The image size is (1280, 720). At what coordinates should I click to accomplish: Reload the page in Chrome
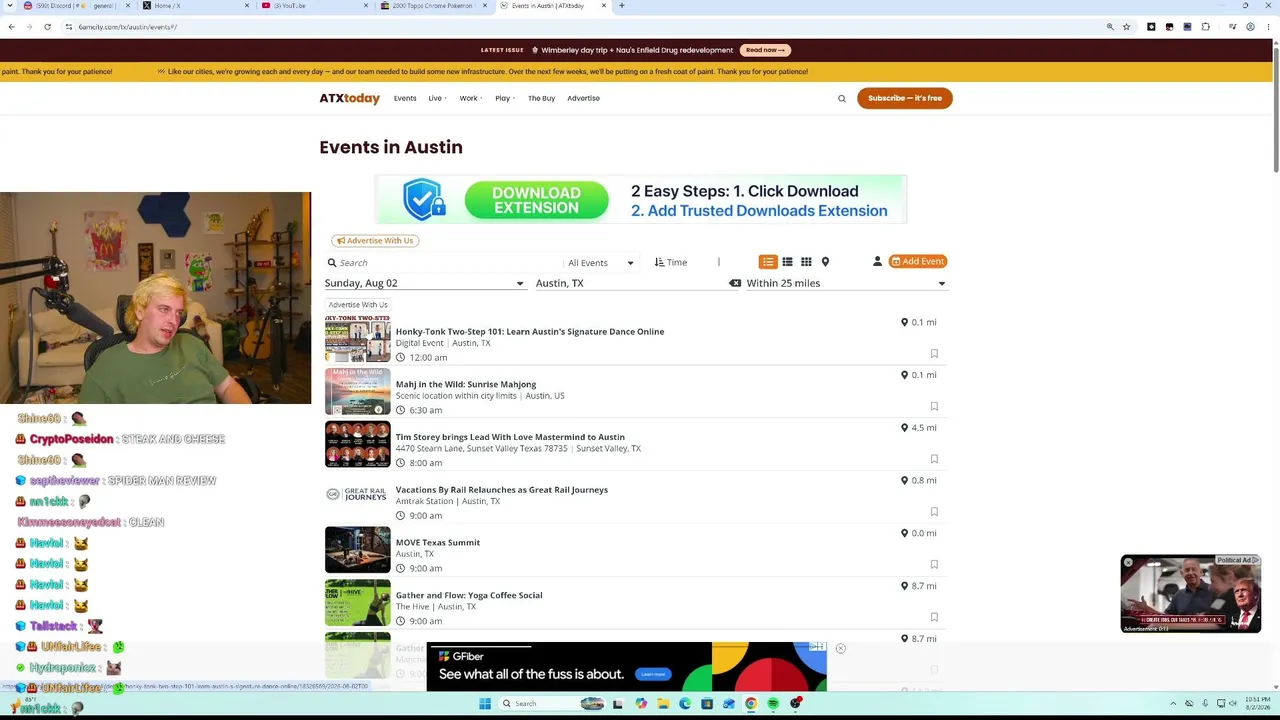pyautogui.click(x=47, y=27)
